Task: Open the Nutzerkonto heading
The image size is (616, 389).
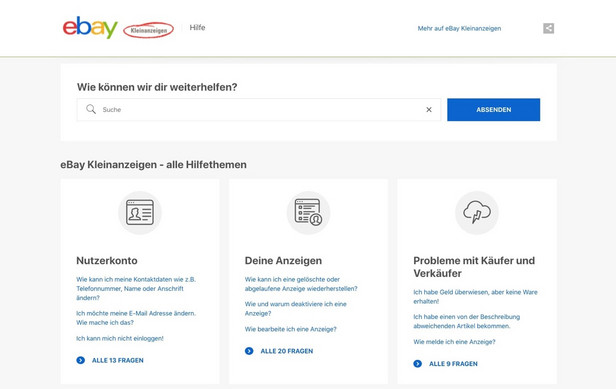Action: [107, 261]
